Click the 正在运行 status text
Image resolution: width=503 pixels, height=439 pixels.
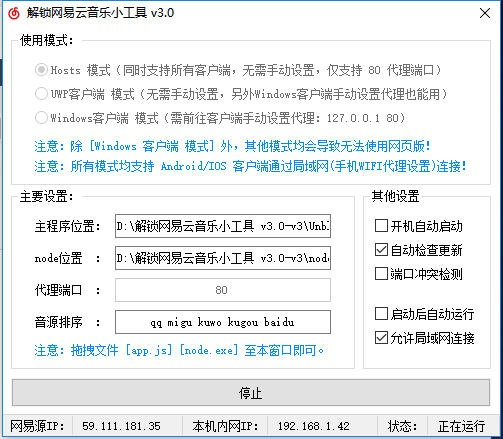point(461,426)
